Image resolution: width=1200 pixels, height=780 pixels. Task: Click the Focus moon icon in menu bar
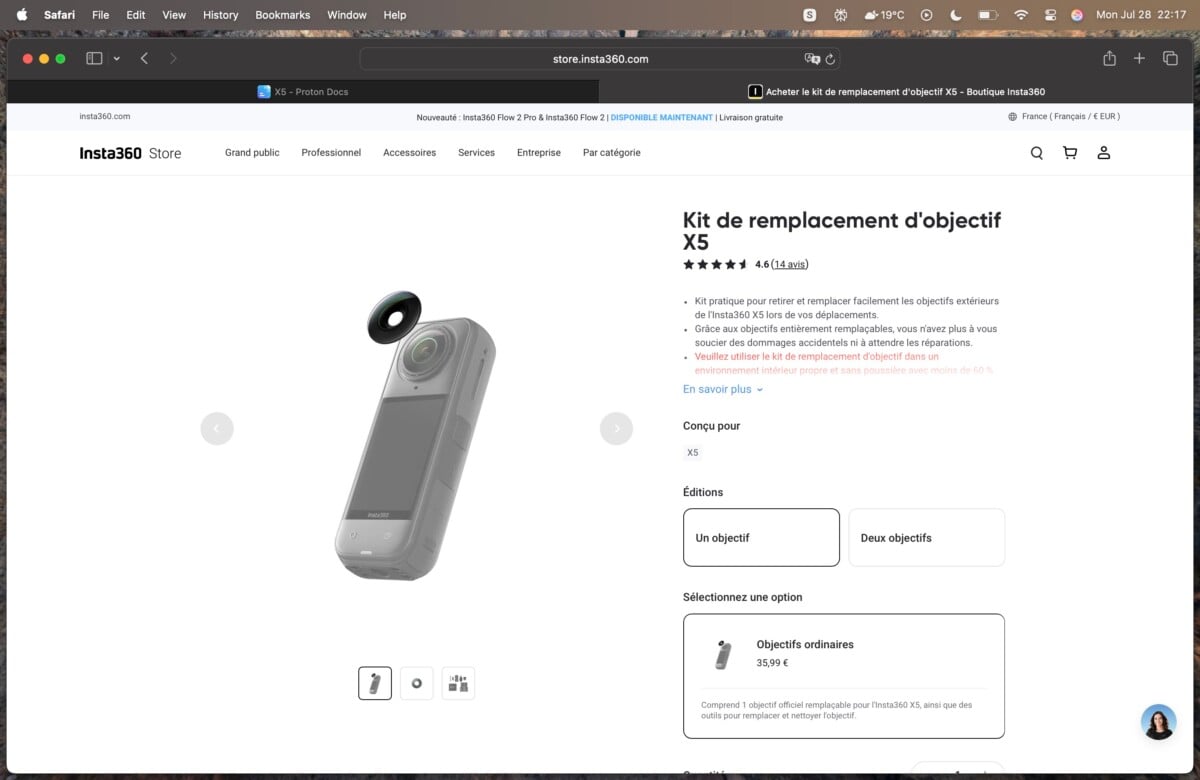pyautogui.click(x=955, y=15)
